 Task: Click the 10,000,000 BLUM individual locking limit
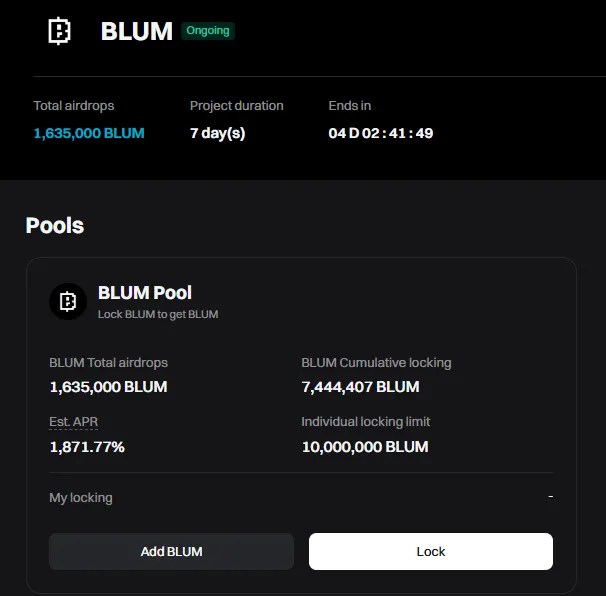(x=365, y=447)
